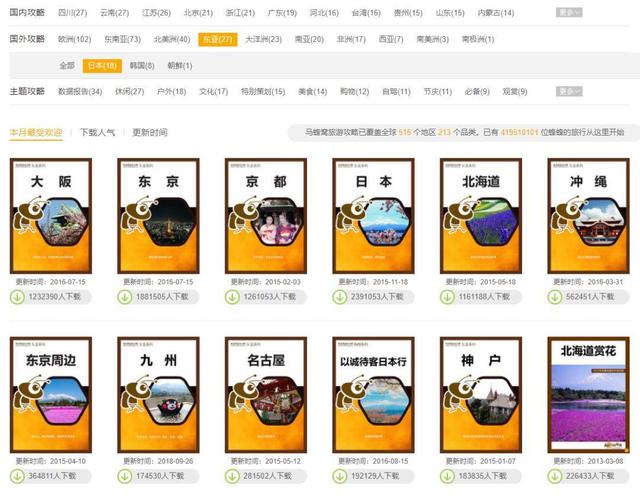Choose theme 数据报告(34)
This screenshot has width=640, height=497.
click(x=80, y=91)
